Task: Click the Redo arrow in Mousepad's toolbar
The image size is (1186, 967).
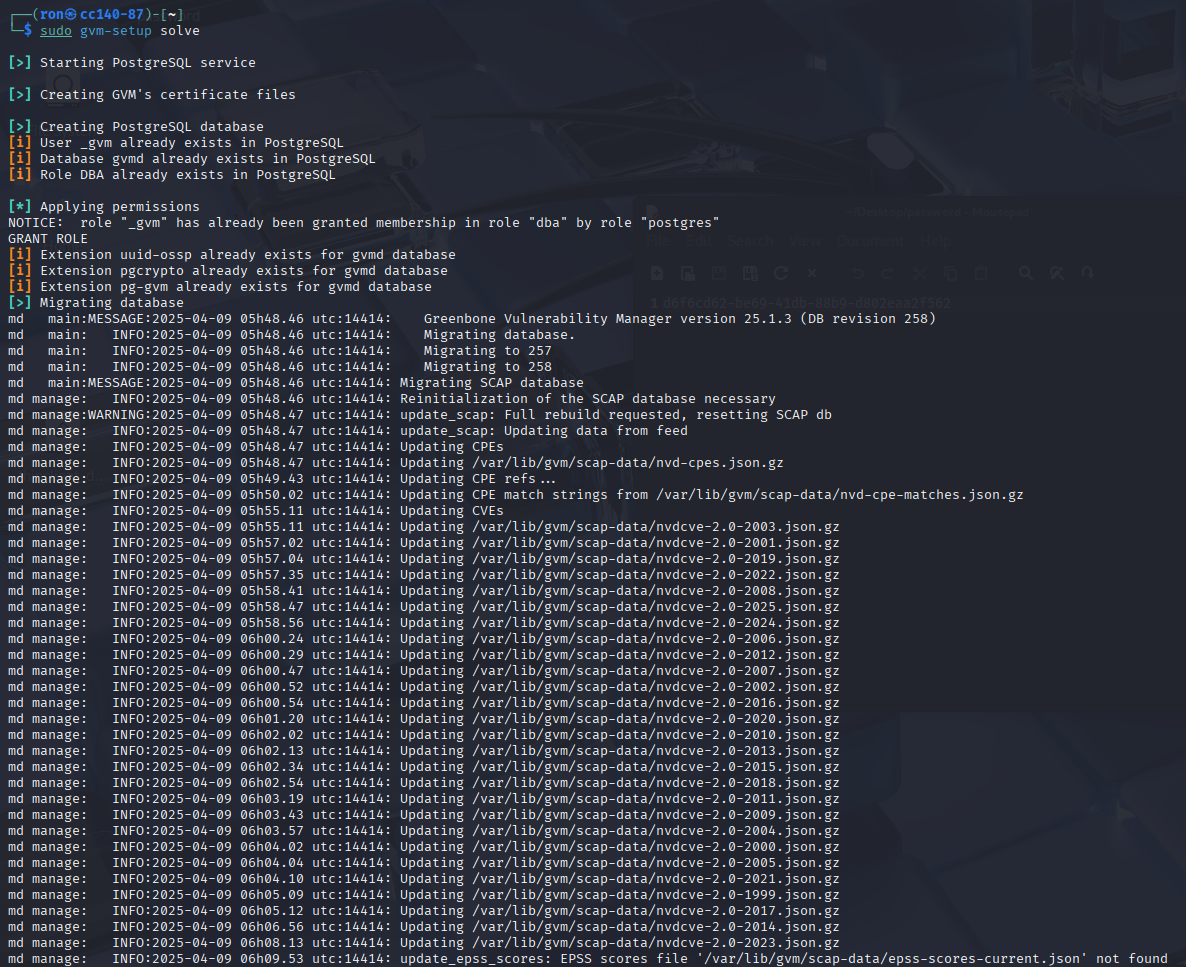Action: [x=888, y=273]
